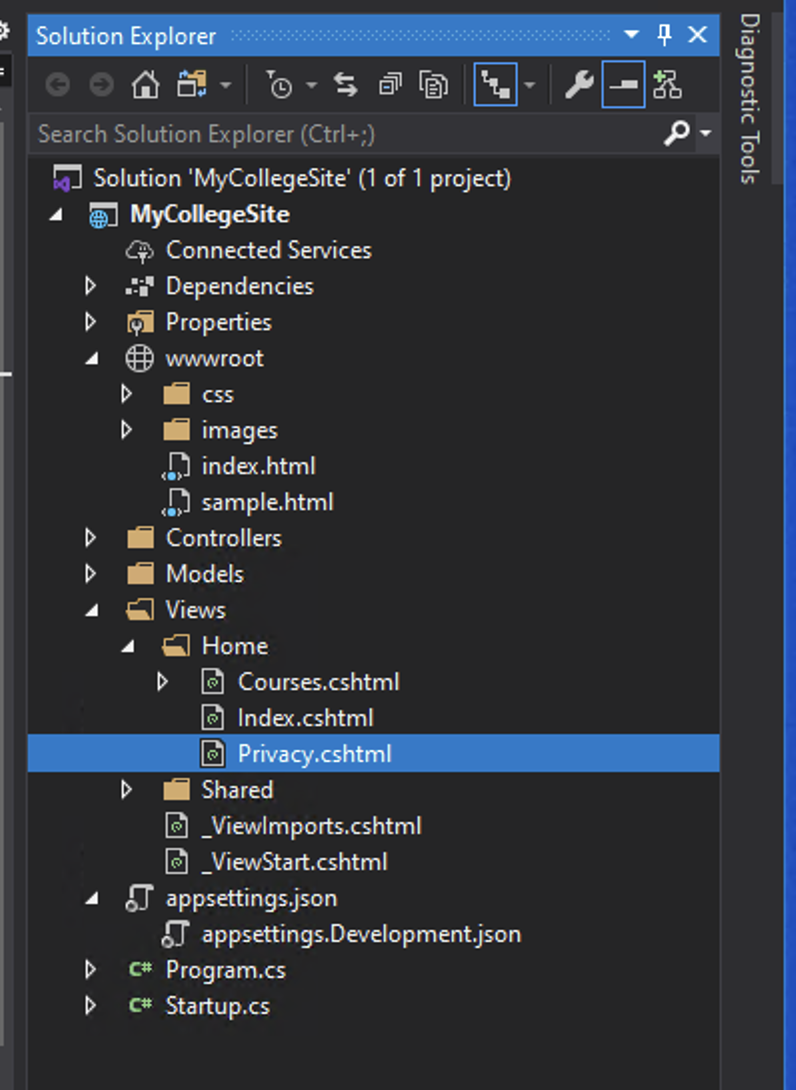Click Switch Views icon next to Home
The height and width of the screenshot is (1090, 796).
pyautogui.click(x=192, y=86)
